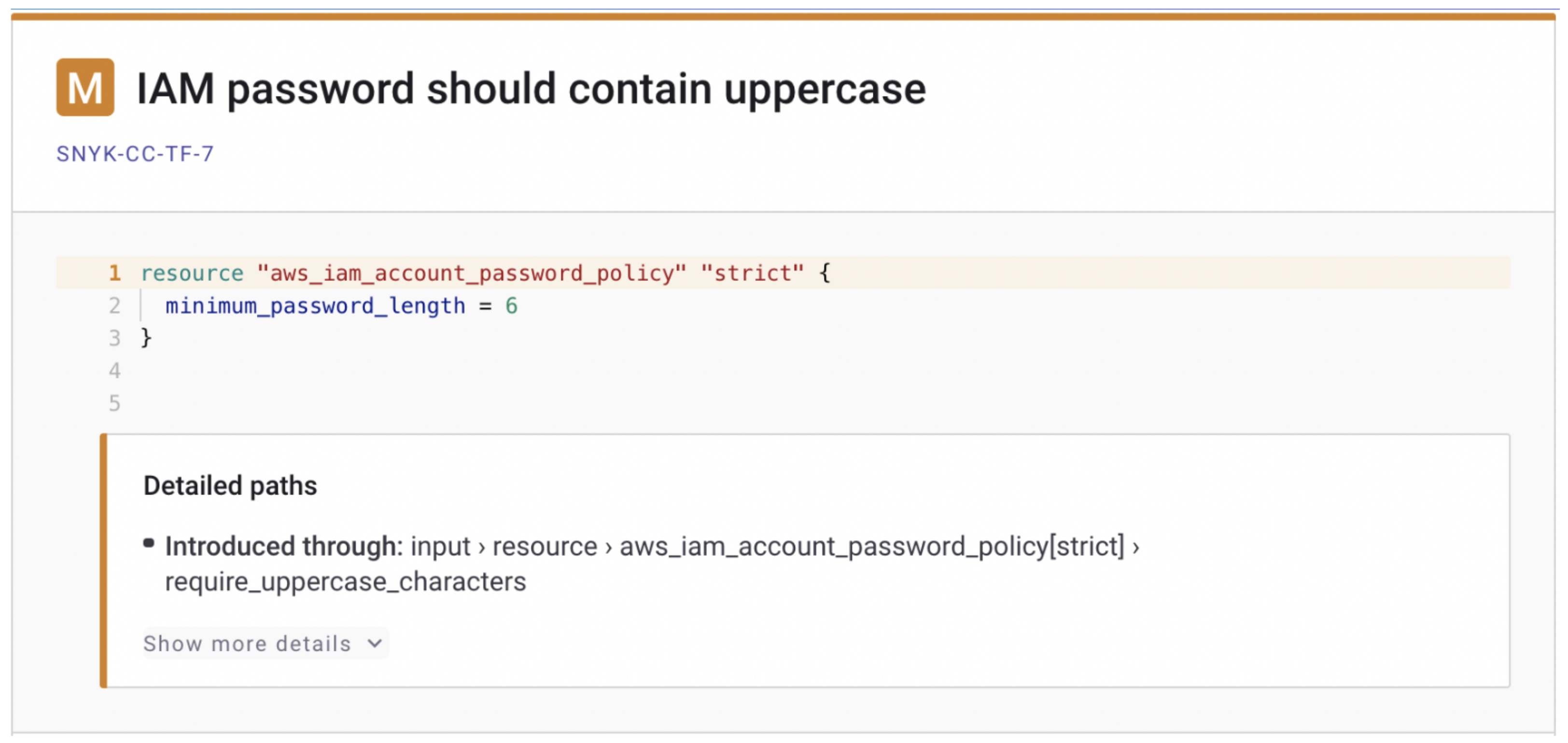Click the minimum_password_length attribute
Screen dimensions: 1568x743
315,306
